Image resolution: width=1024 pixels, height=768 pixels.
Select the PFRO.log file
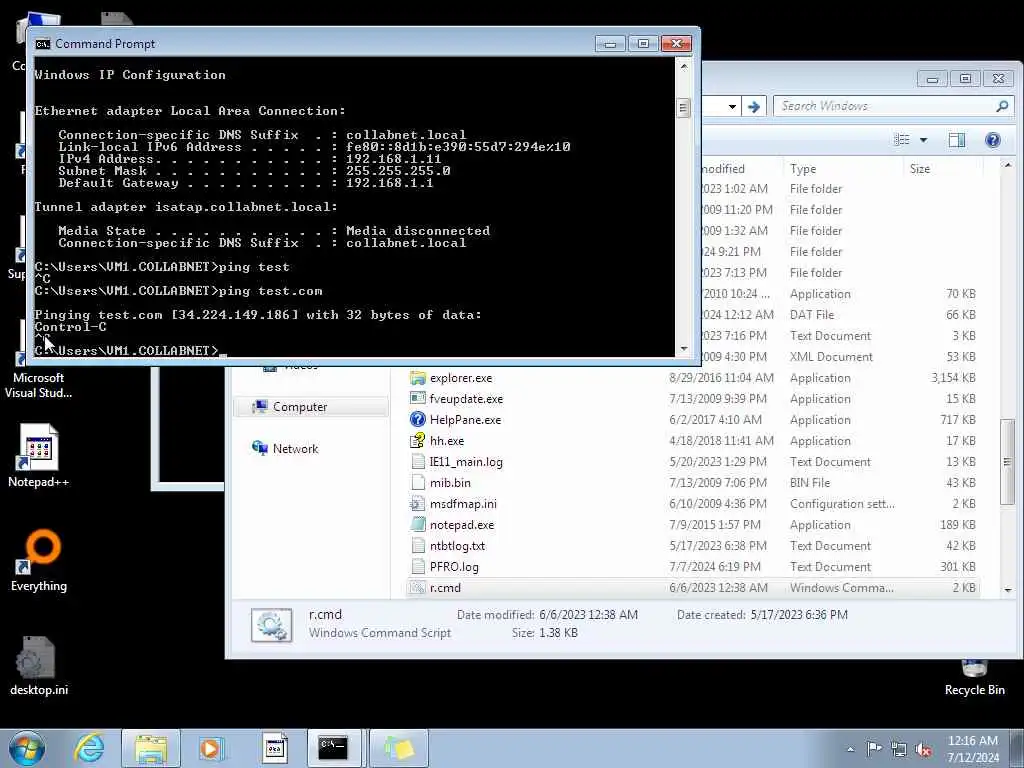point(454,567)
